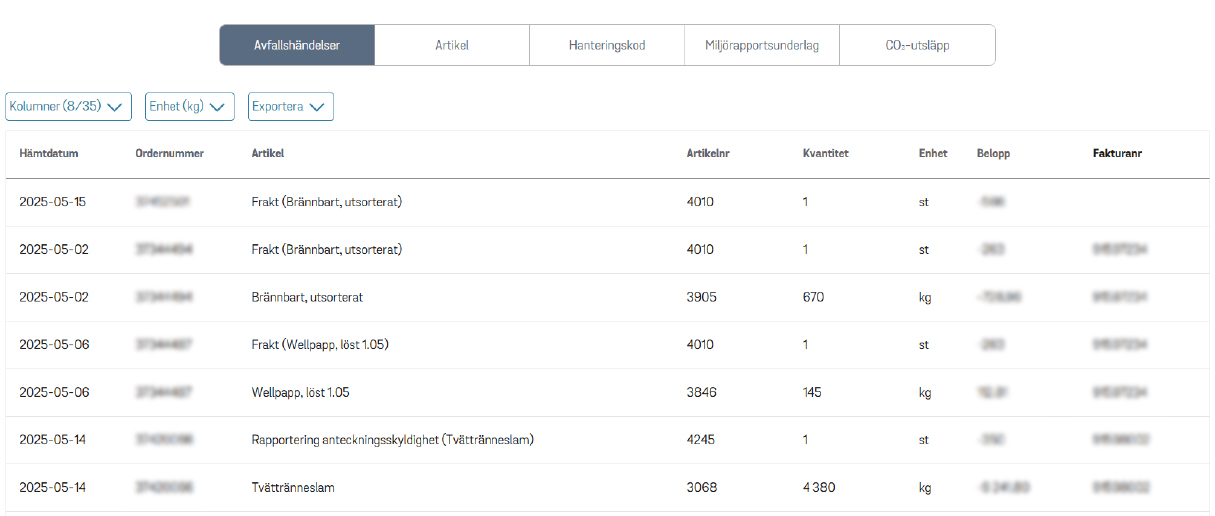
Task: Select the 2025-05-15 Frakt row
Action: point(326,202)
